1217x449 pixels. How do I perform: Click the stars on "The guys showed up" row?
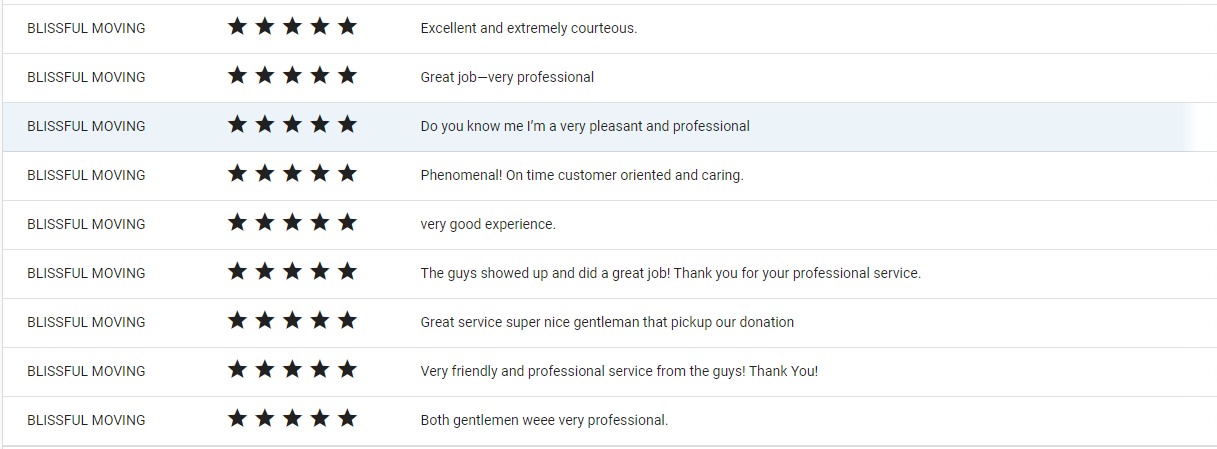click(x=292, y=272)
